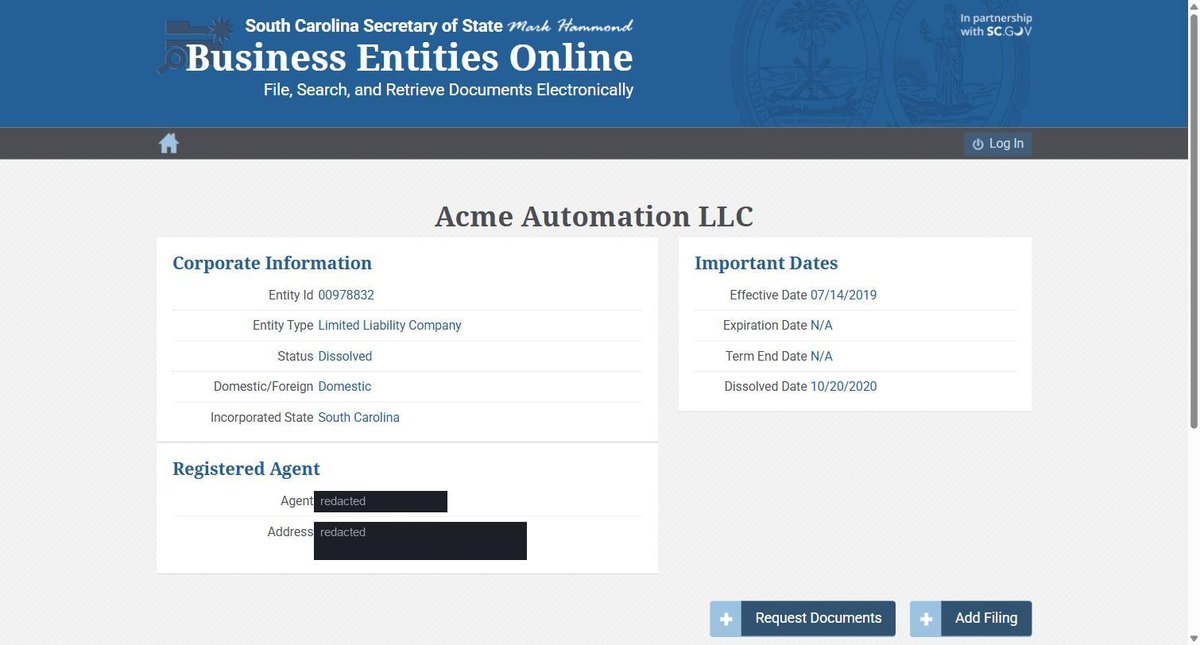
Task: Click the redacted Address field
Action: 420,541
